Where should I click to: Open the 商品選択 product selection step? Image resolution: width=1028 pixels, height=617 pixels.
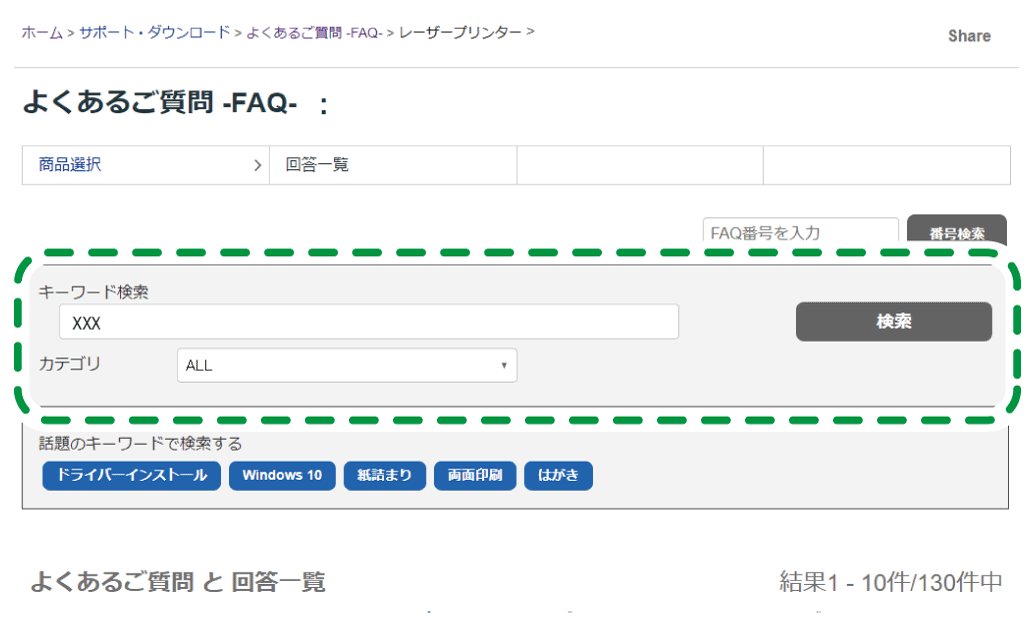pyautogui.click(x=145, y=164)
